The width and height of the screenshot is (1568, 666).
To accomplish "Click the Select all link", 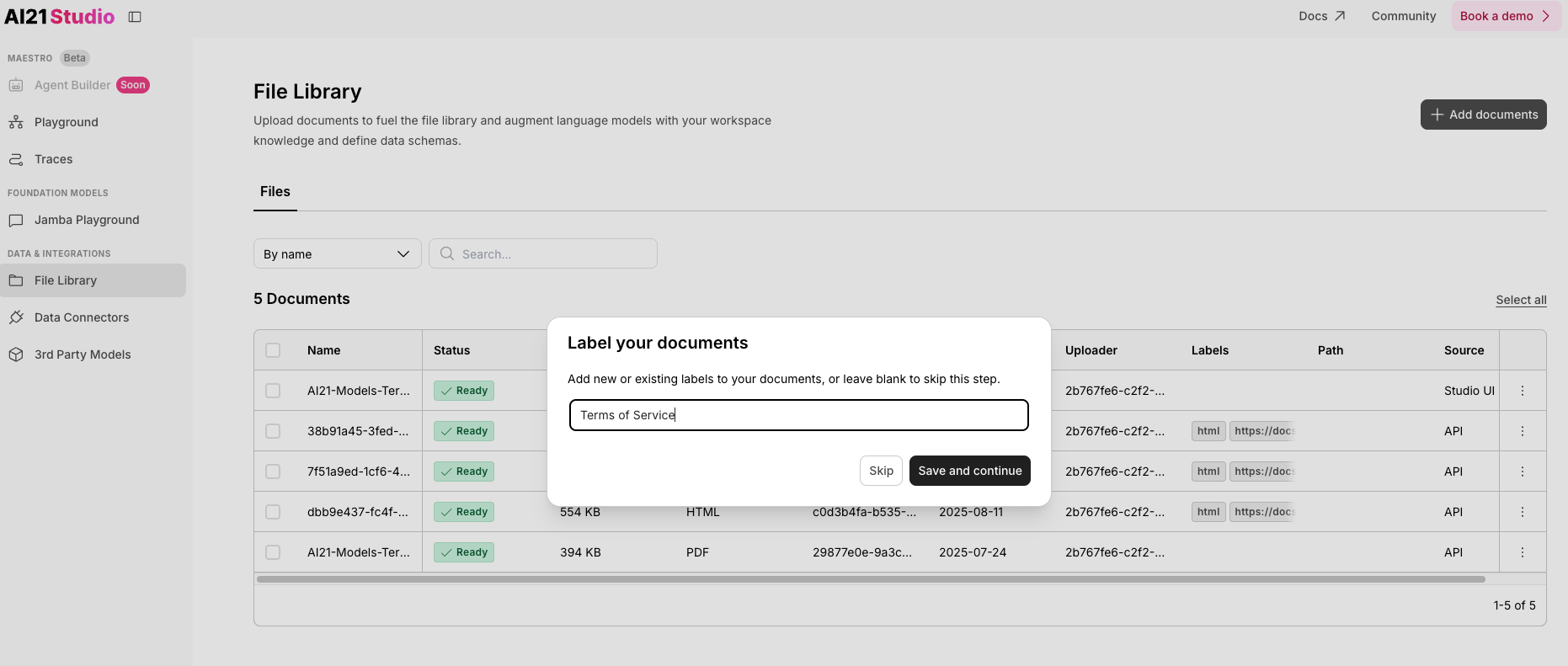I will tap(1521, 300).
